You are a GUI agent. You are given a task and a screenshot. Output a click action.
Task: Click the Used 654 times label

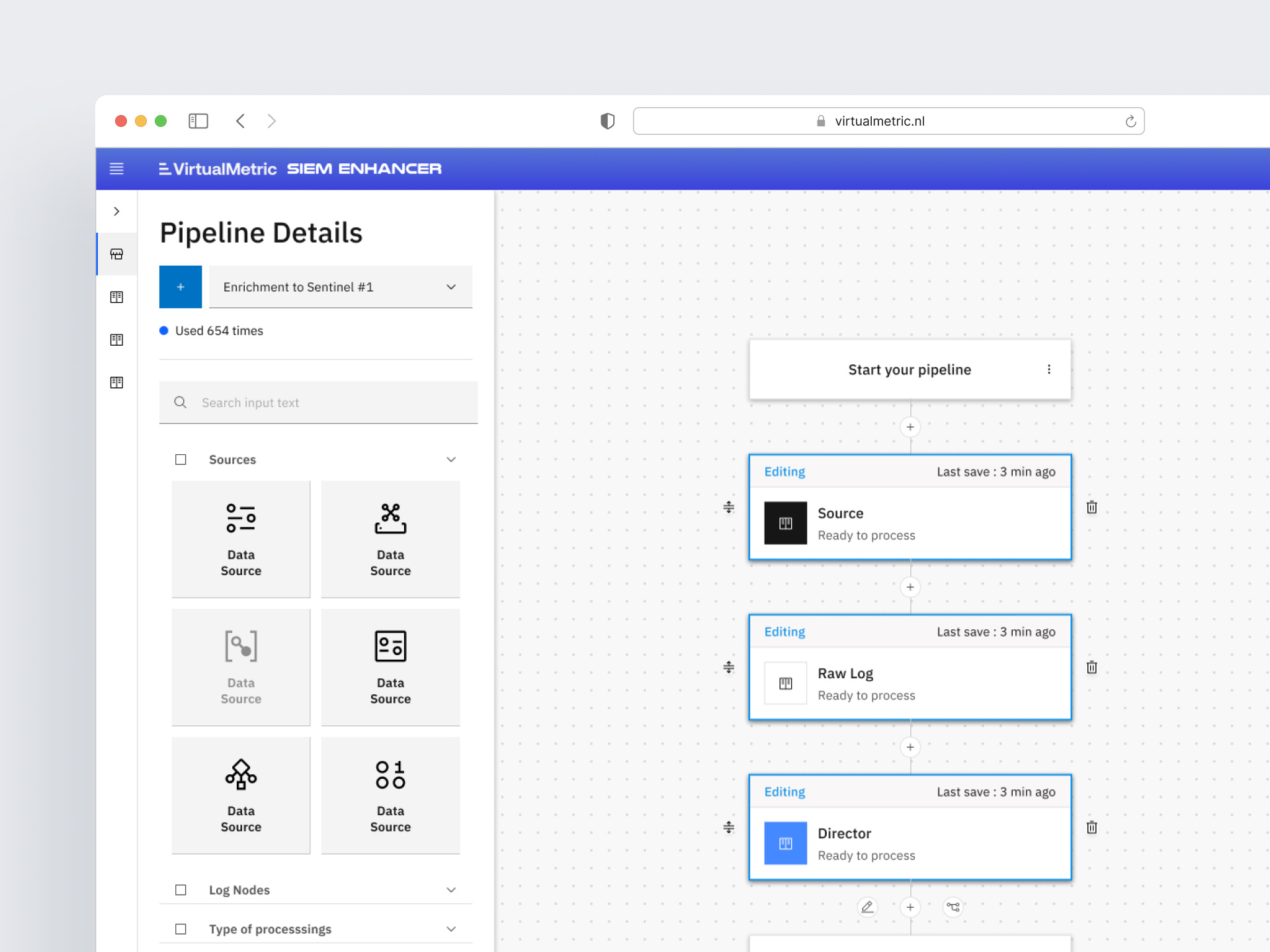coord(219,331)
